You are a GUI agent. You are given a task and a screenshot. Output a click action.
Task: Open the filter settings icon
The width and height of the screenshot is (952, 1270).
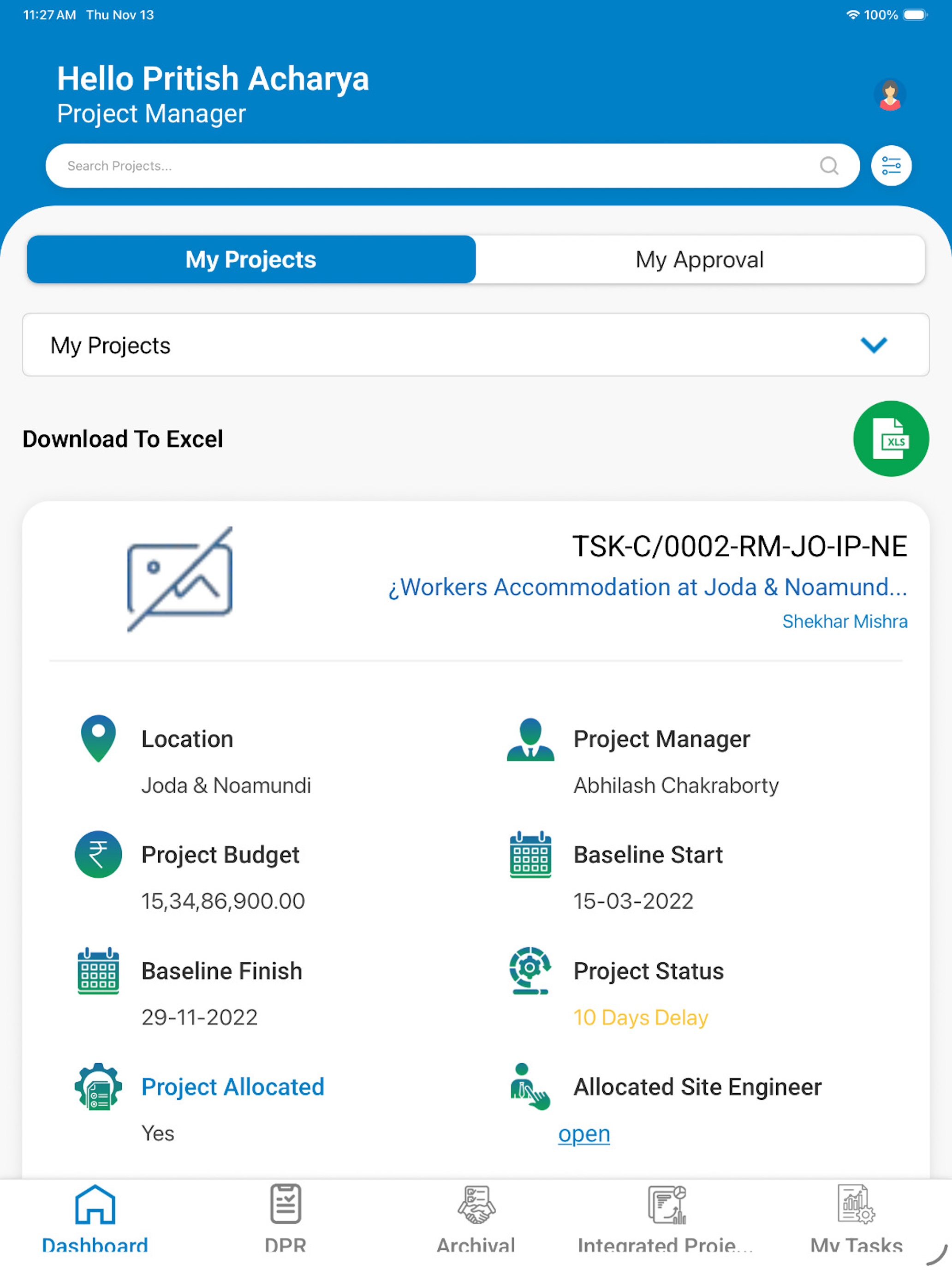tap(891, 166)
